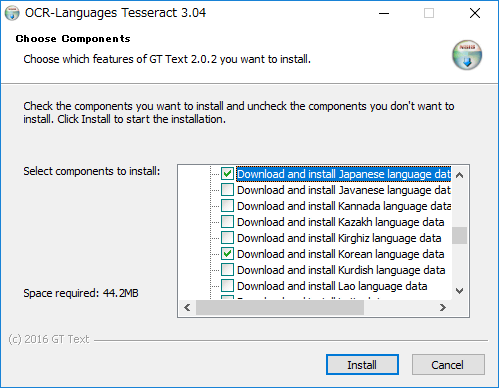Click the Install button

coord(362,365)
